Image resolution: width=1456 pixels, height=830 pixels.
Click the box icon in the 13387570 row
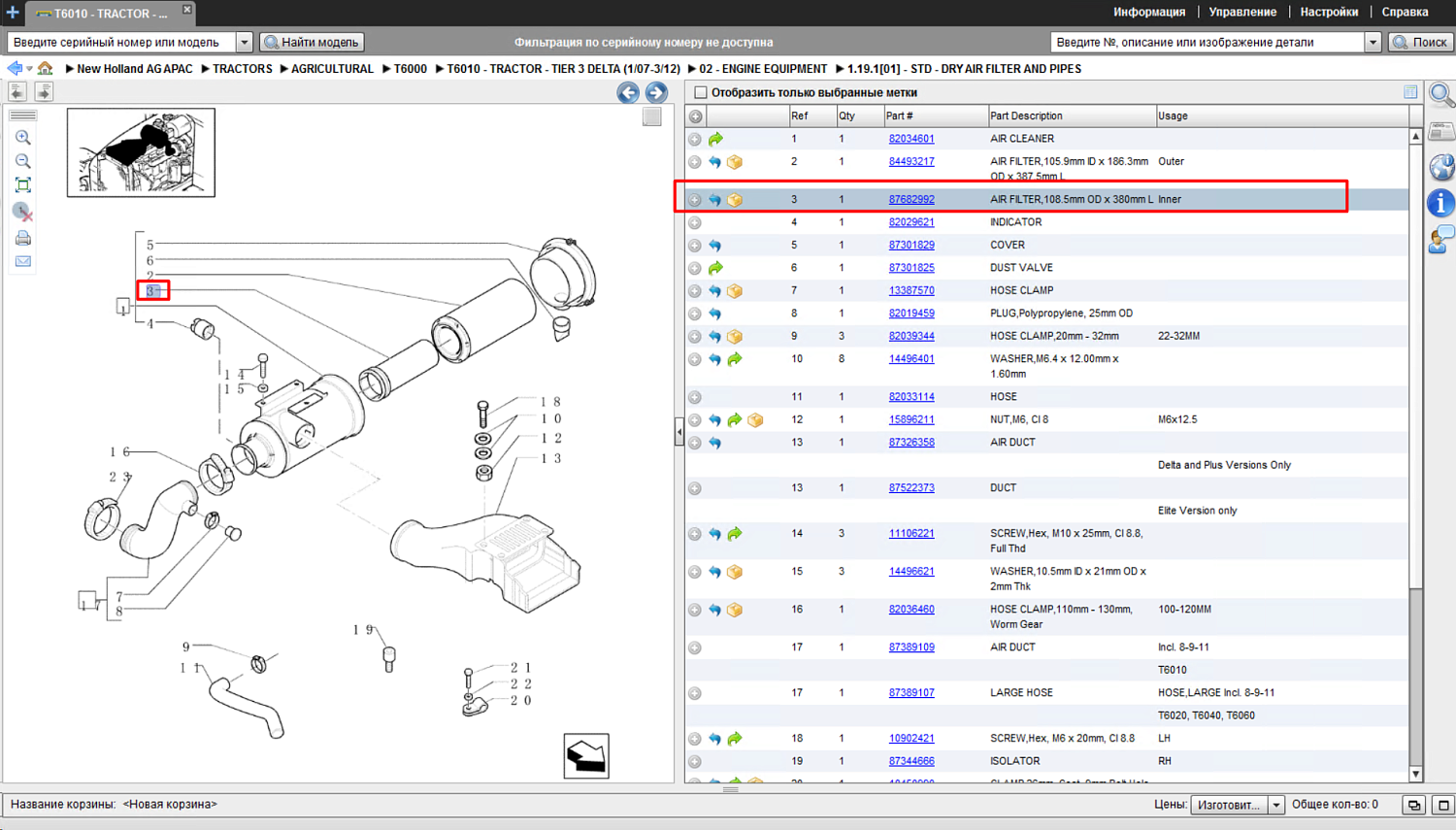click(735, 291)
